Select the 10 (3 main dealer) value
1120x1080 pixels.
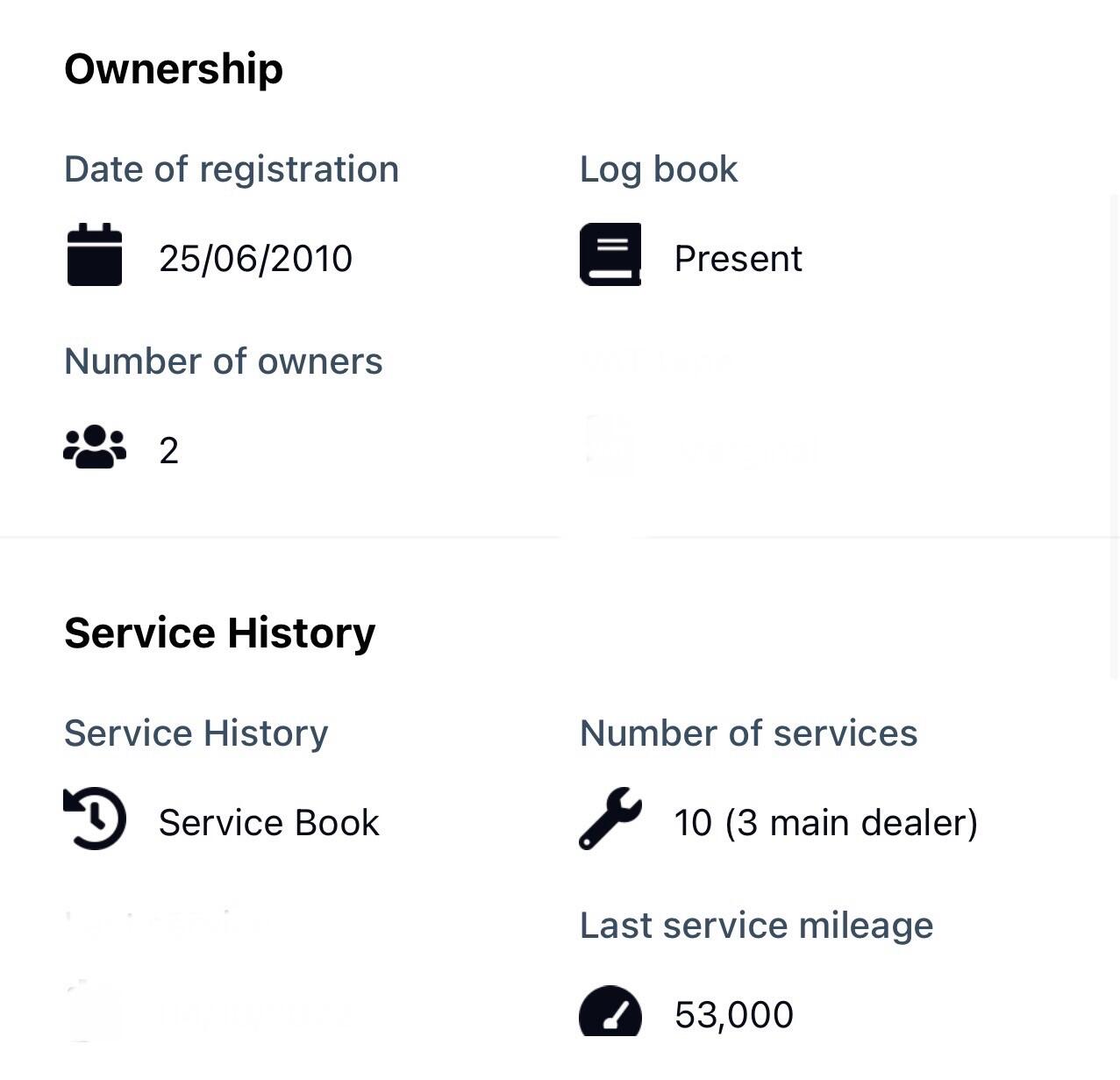click(x=825, y=823)
